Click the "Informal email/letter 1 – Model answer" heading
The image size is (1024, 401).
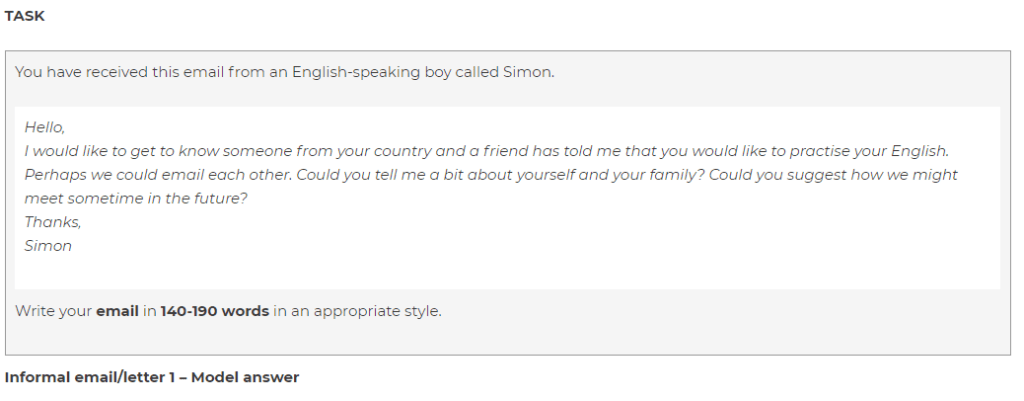click(152, 377)
